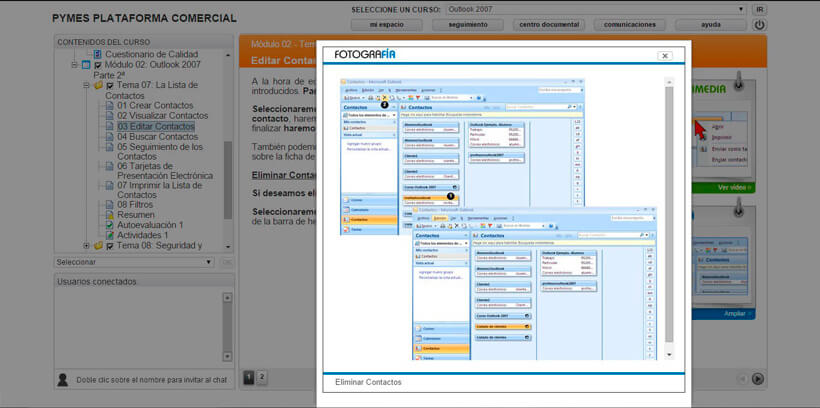Click the green check icon beside Autoevaluación 1

(x=109, y=225)
